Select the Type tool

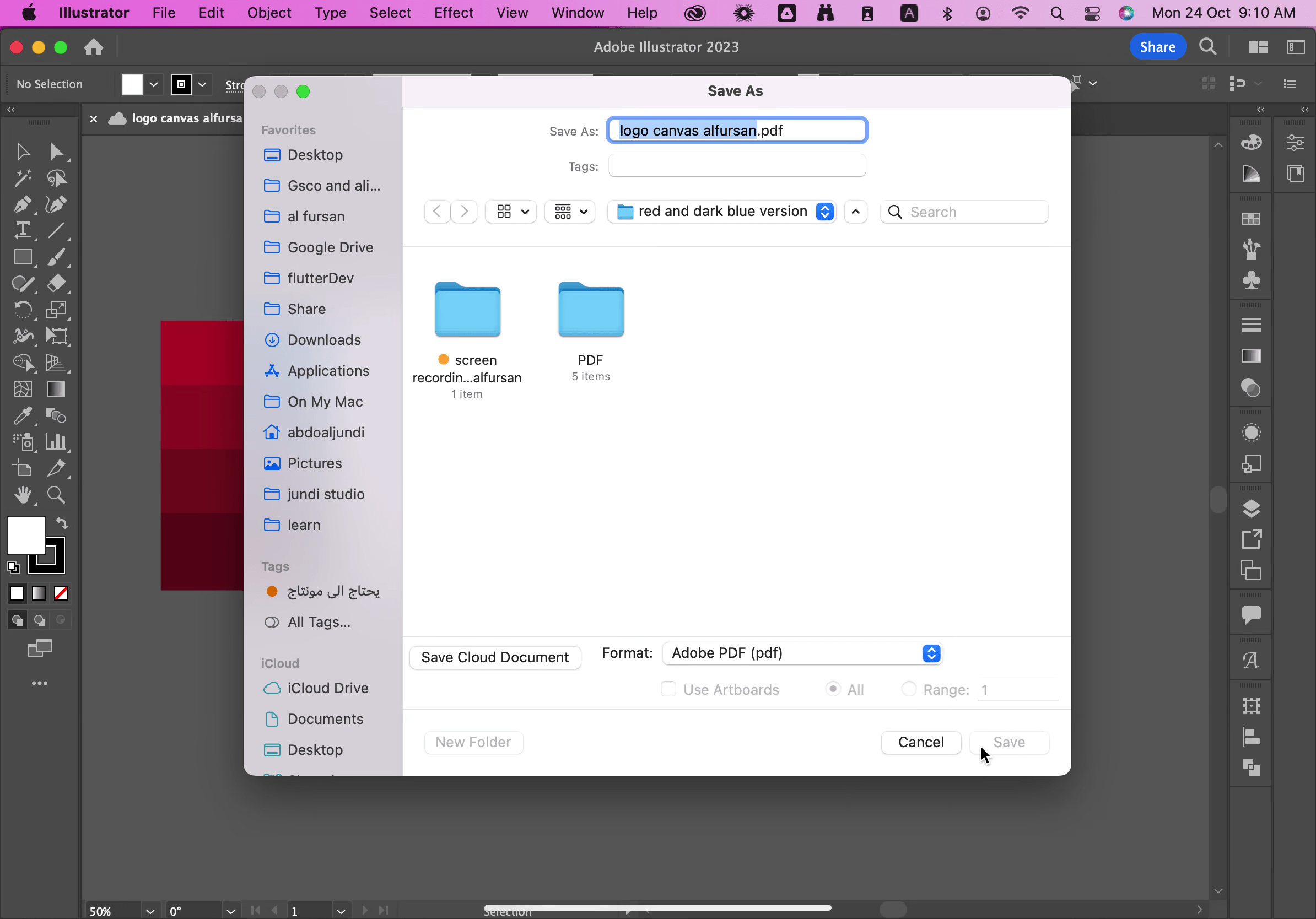coord(23,230)
